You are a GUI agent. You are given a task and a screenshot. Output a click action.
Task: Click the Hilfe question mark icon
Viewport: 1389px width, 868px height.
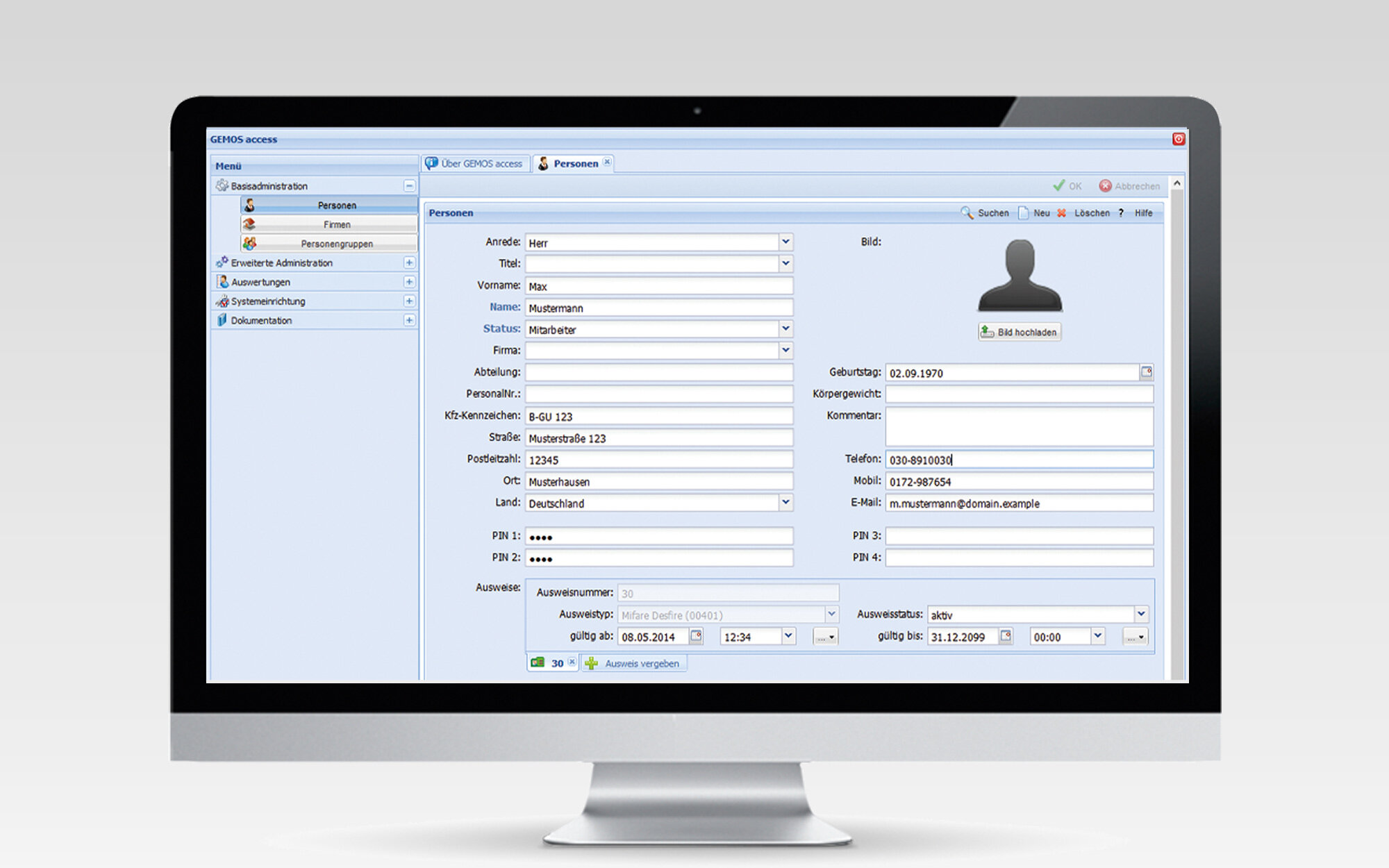point(1121,213)
